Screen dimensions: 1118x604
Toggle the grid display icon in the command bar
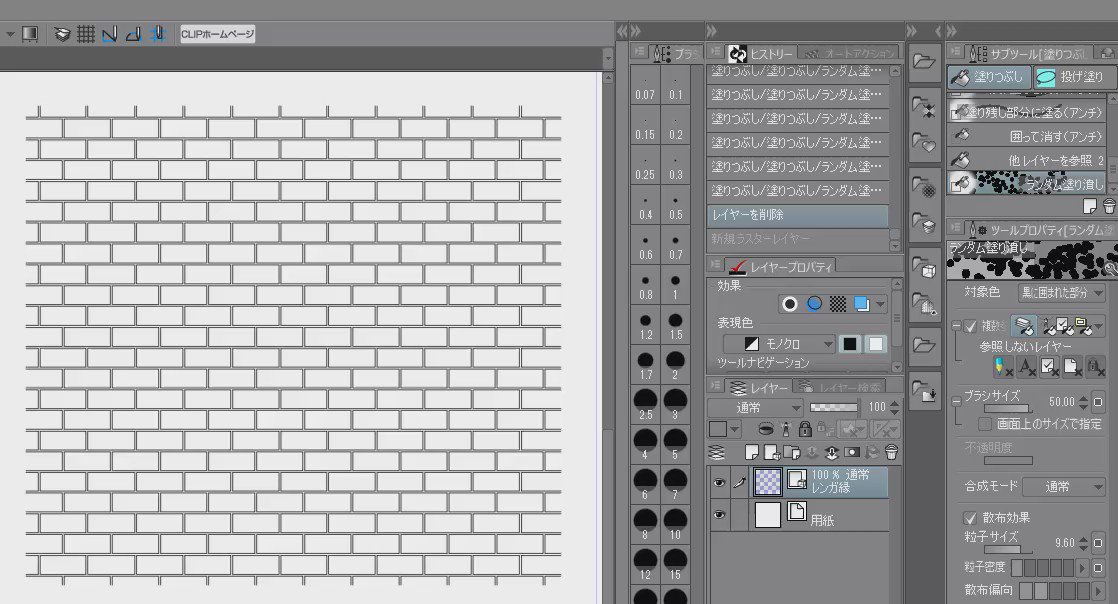[x=86, y=34]
